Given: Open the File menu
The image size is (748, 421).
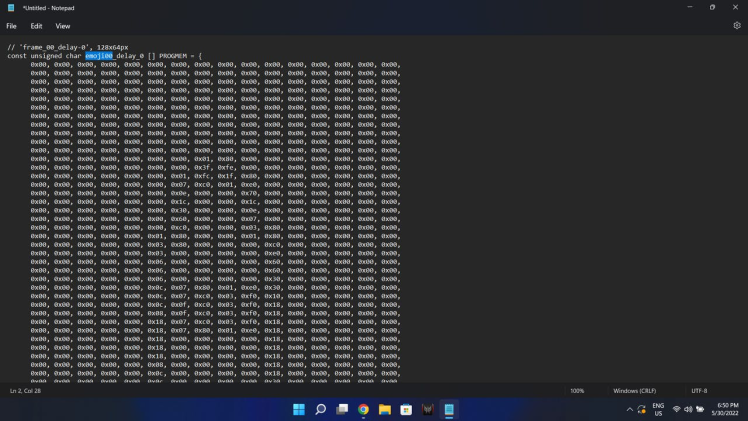Looking at the screenshot, I should [x=12, y=26].
